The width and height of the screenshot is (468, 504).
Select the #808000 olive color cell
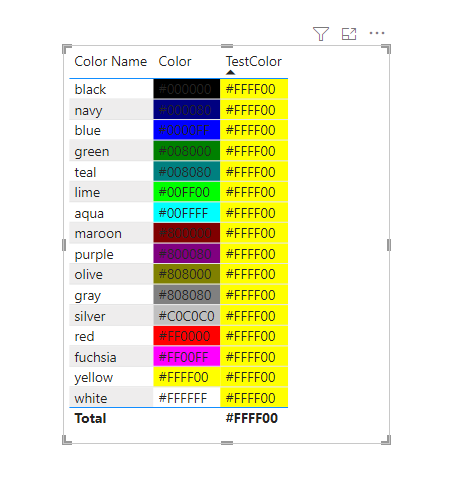coord(187,274)
